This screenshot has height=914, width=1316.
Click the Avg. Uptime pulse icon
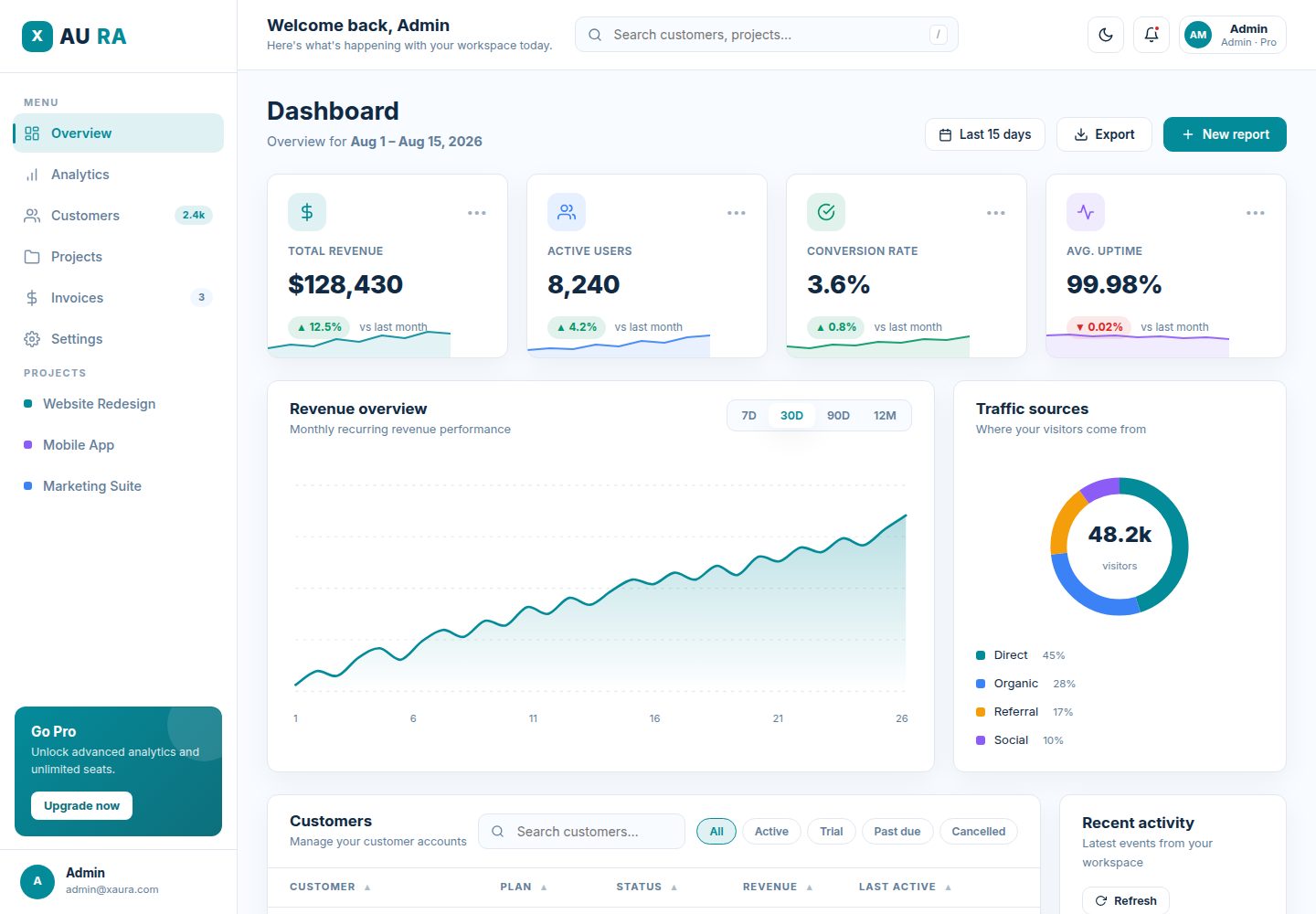(x=1086, y=212)
